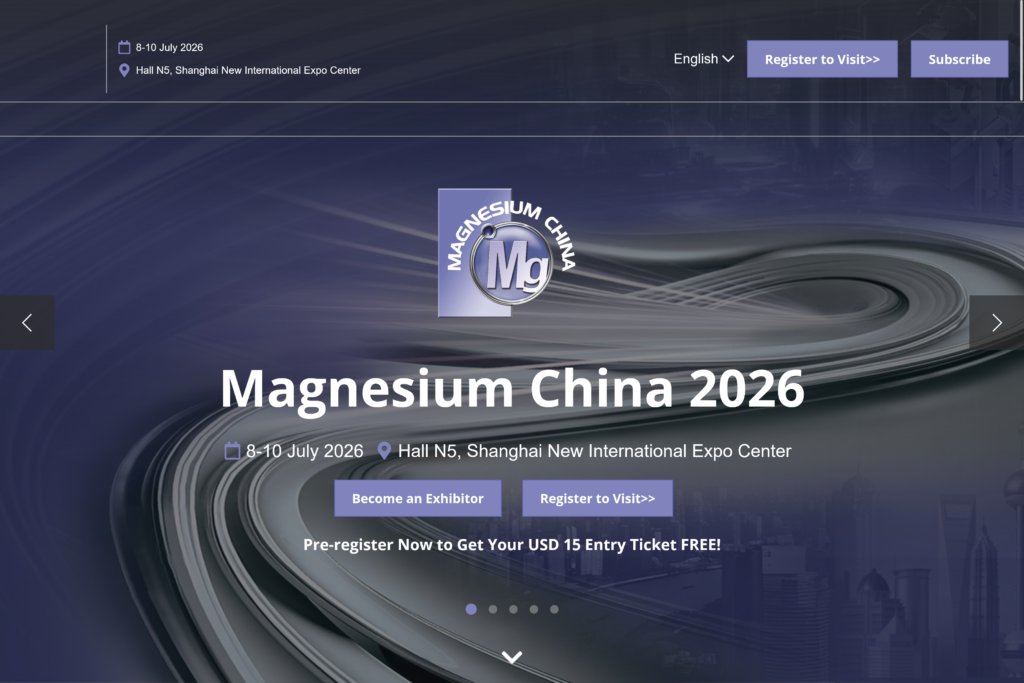Screen dimensions: 1024x683
Task: Click the pre-register free ticket announcement
Action: point(512,544)
